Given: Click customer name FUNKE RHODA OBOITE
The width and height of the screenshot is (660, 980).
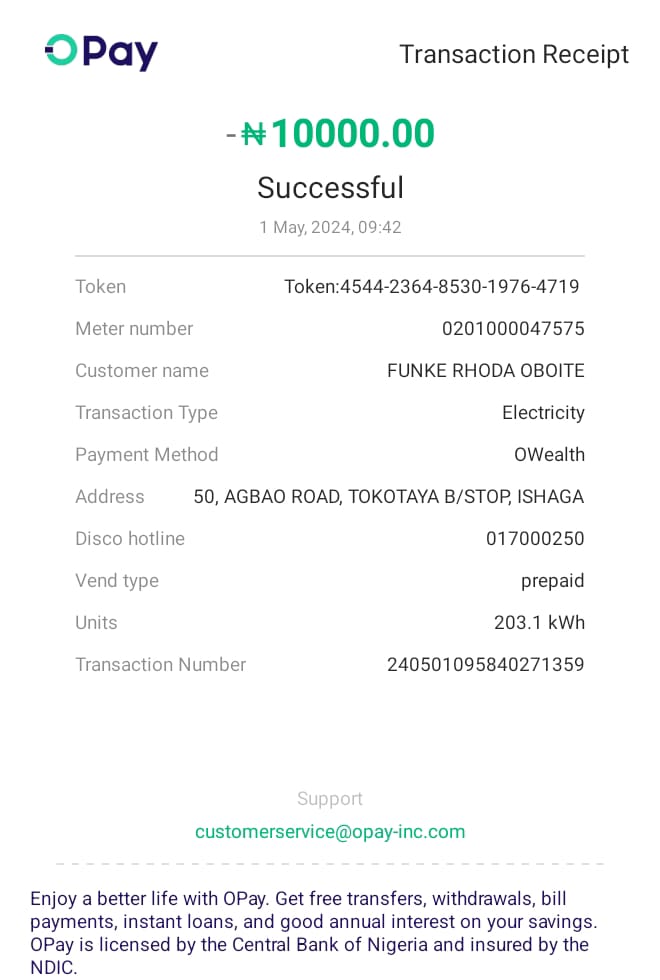Looking at the screenshot, I should coord(485,371).
